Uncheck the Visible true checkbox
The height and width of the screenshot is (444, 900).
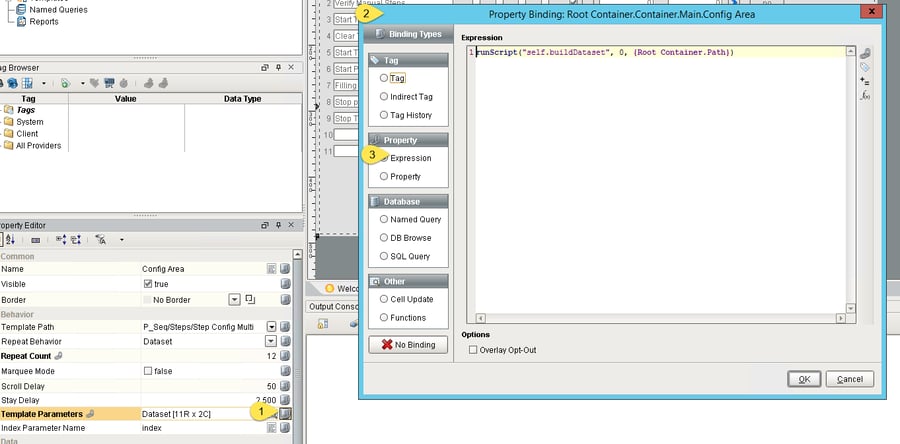148,284
